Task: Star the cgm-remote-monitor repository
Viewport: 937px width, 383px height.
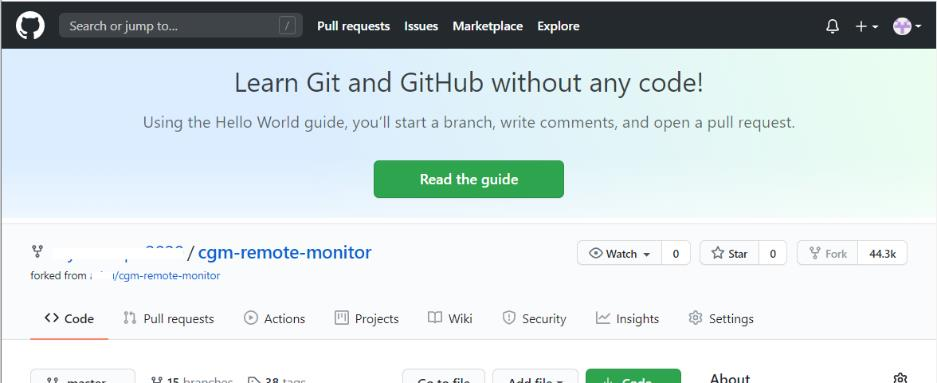Action: (x=729, y=253)
